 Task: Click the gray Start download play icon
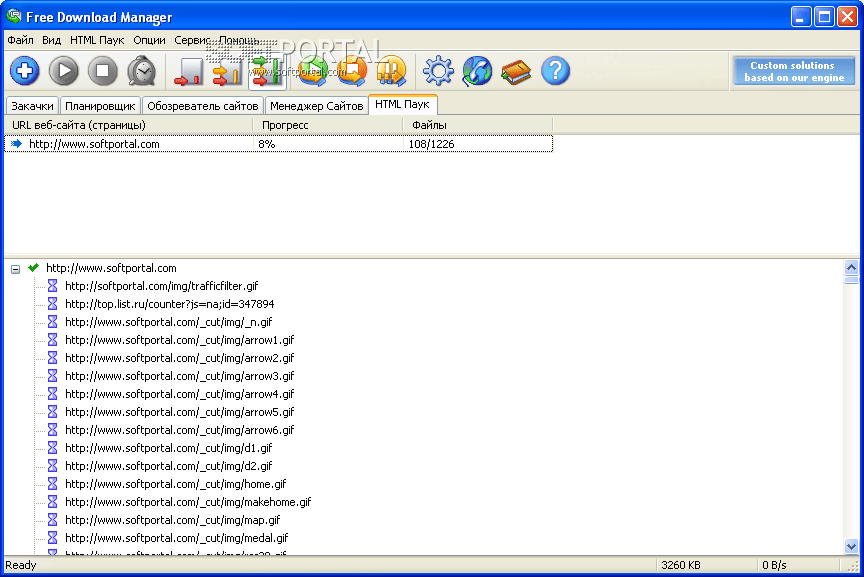pyautogui.click(x=64, y=71)
